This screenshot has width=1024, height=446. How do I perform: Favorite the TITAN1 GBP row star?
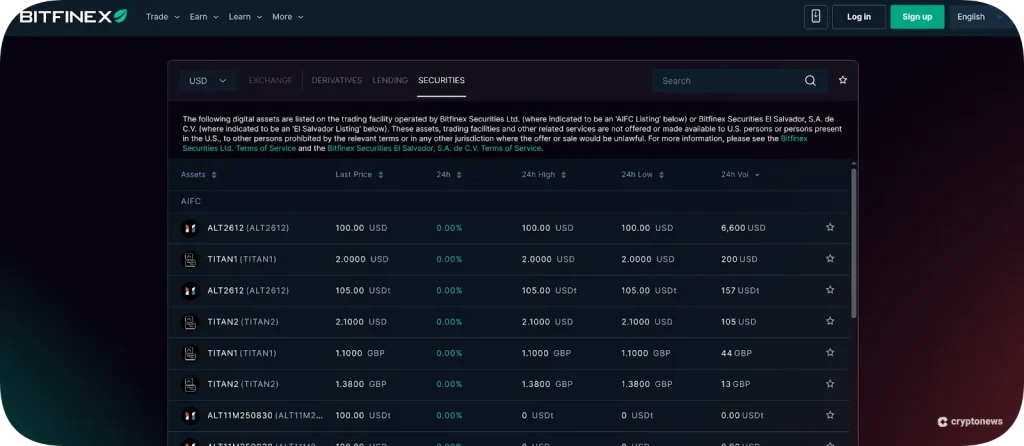click(x=830, y=353)
